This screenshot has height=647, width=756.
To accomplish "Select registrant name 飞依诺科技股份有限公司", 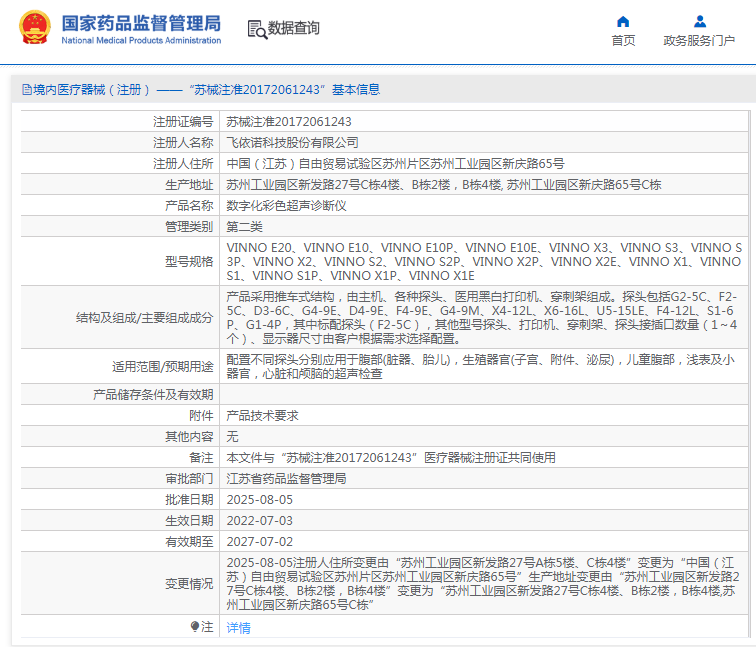I will coord(293,143).
